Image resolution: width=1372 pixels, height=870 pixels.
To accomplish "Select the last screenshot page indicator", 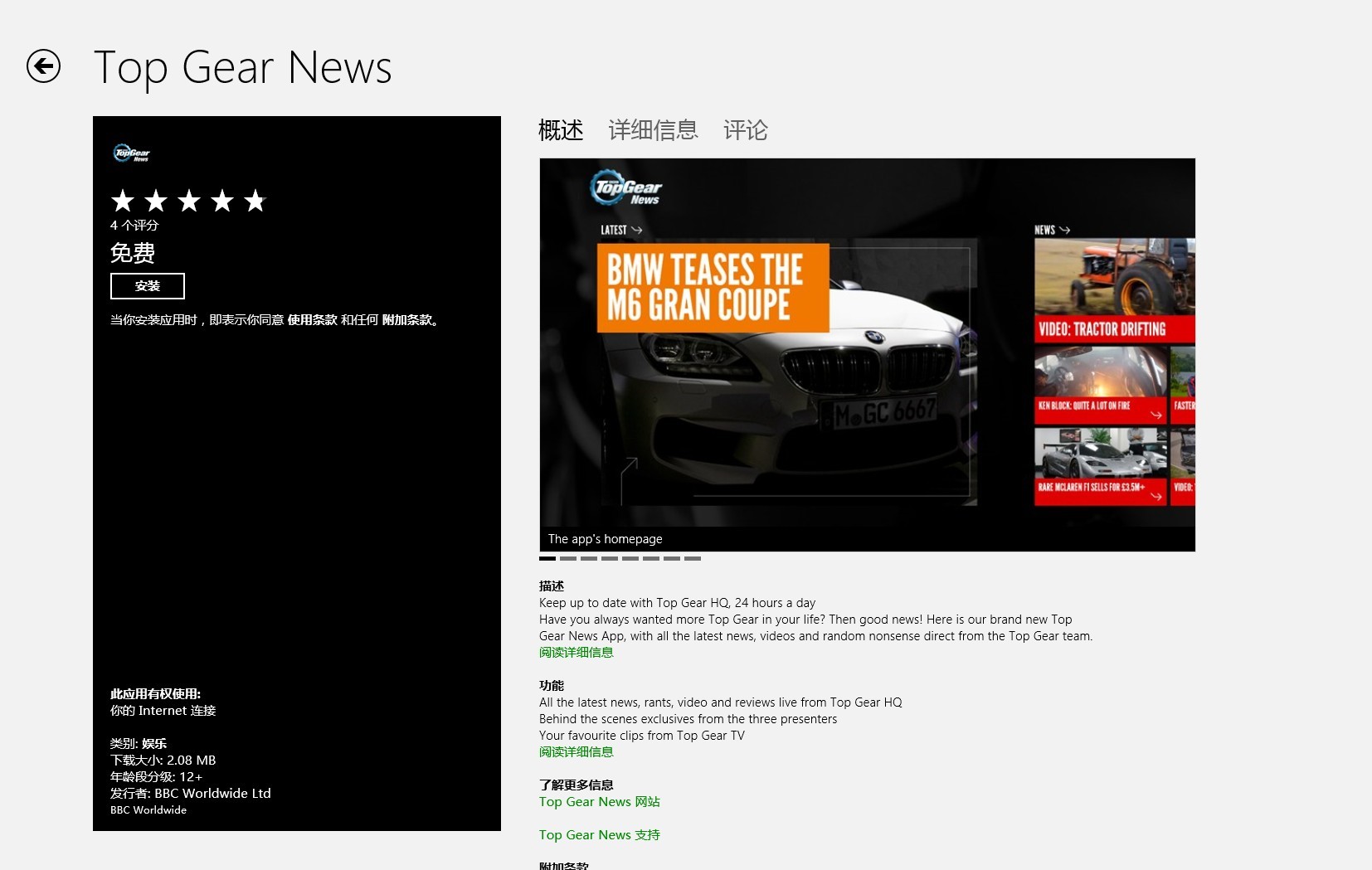I will pyautogui.click(x=693, y=559).
